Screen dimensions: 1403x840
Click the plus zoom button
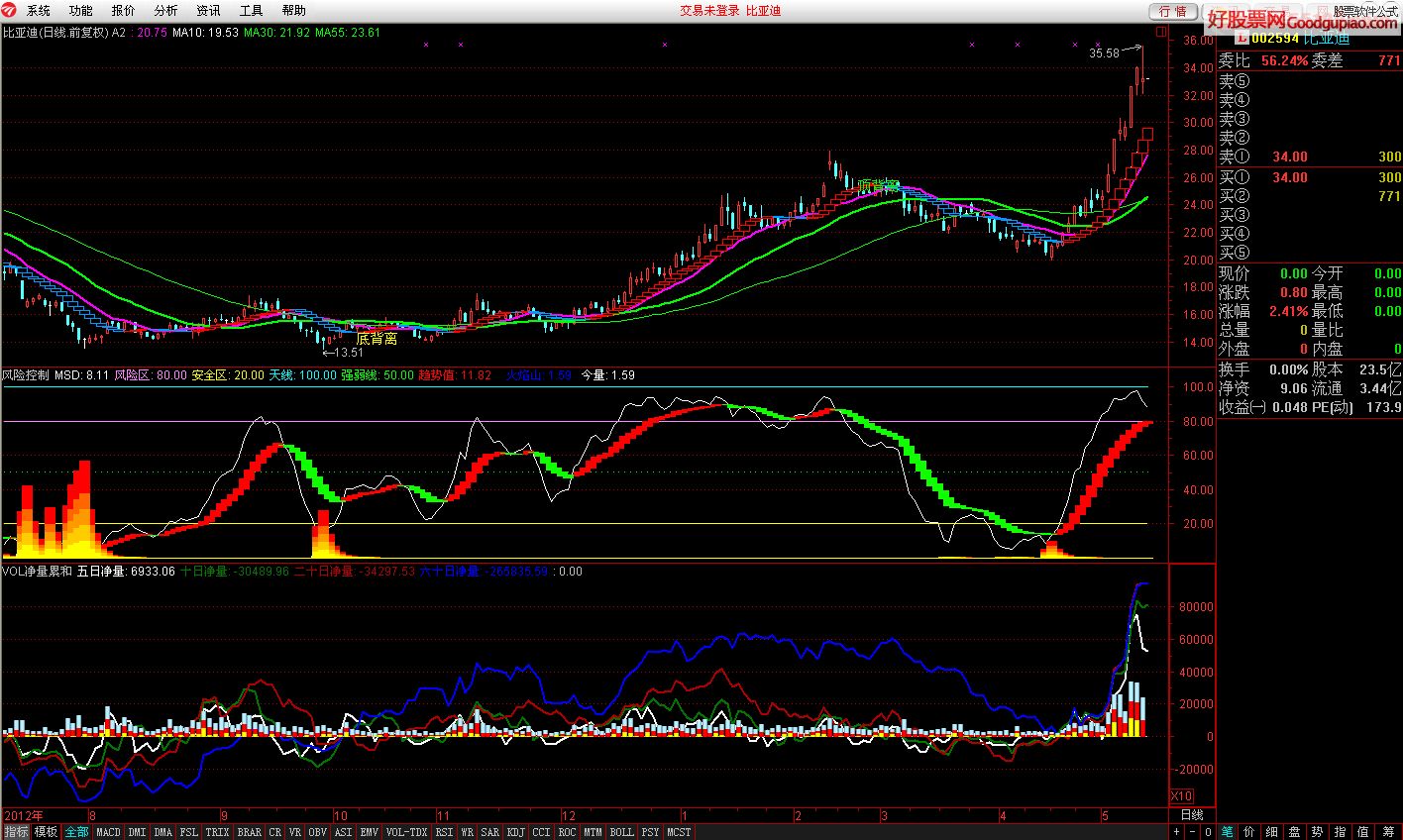coord(1176,832)
